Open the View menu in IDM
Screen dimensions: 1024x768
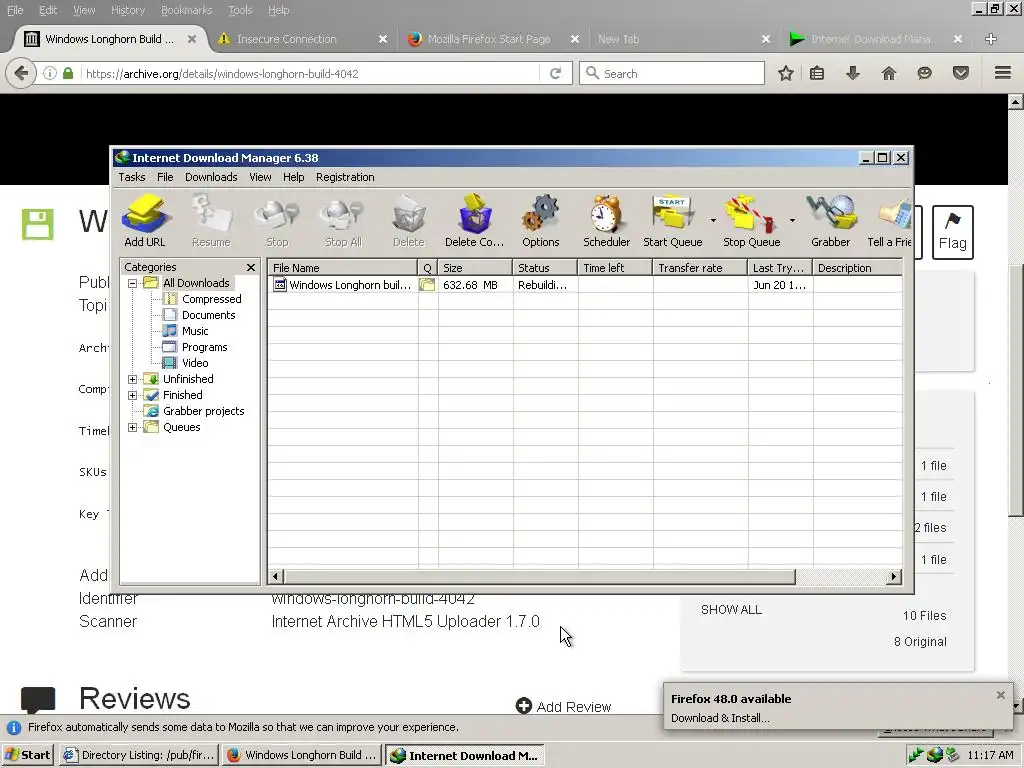tap(260, 177)
